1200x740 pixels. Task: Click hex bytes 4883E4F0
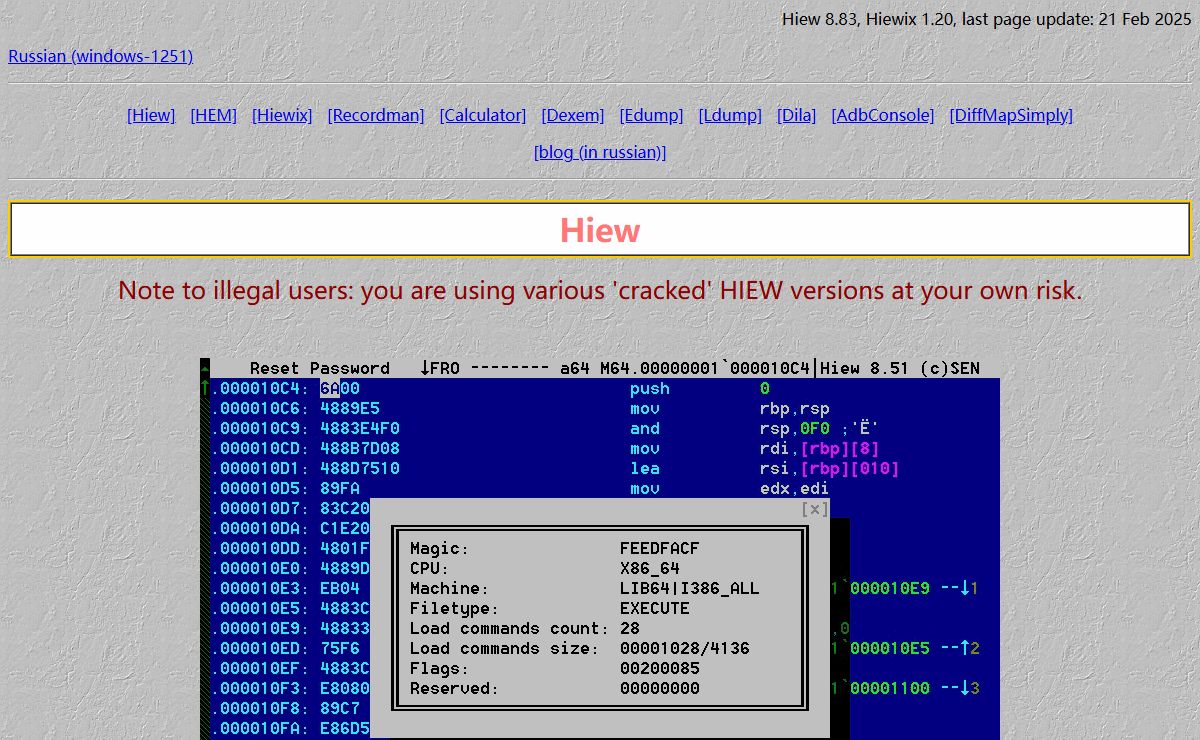(x=360, y=428)
